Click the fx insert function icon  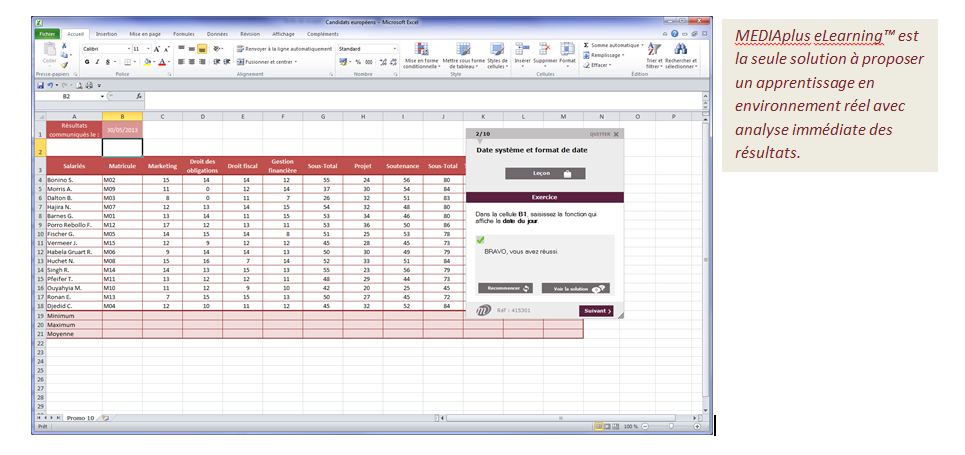139,97
